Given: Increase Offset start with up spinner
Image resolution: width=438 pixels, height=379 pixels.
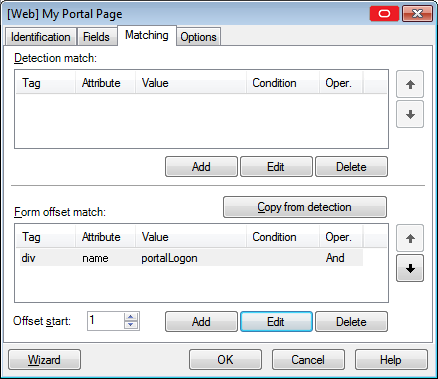Looking at the screenshot, I should coord(131,317).
